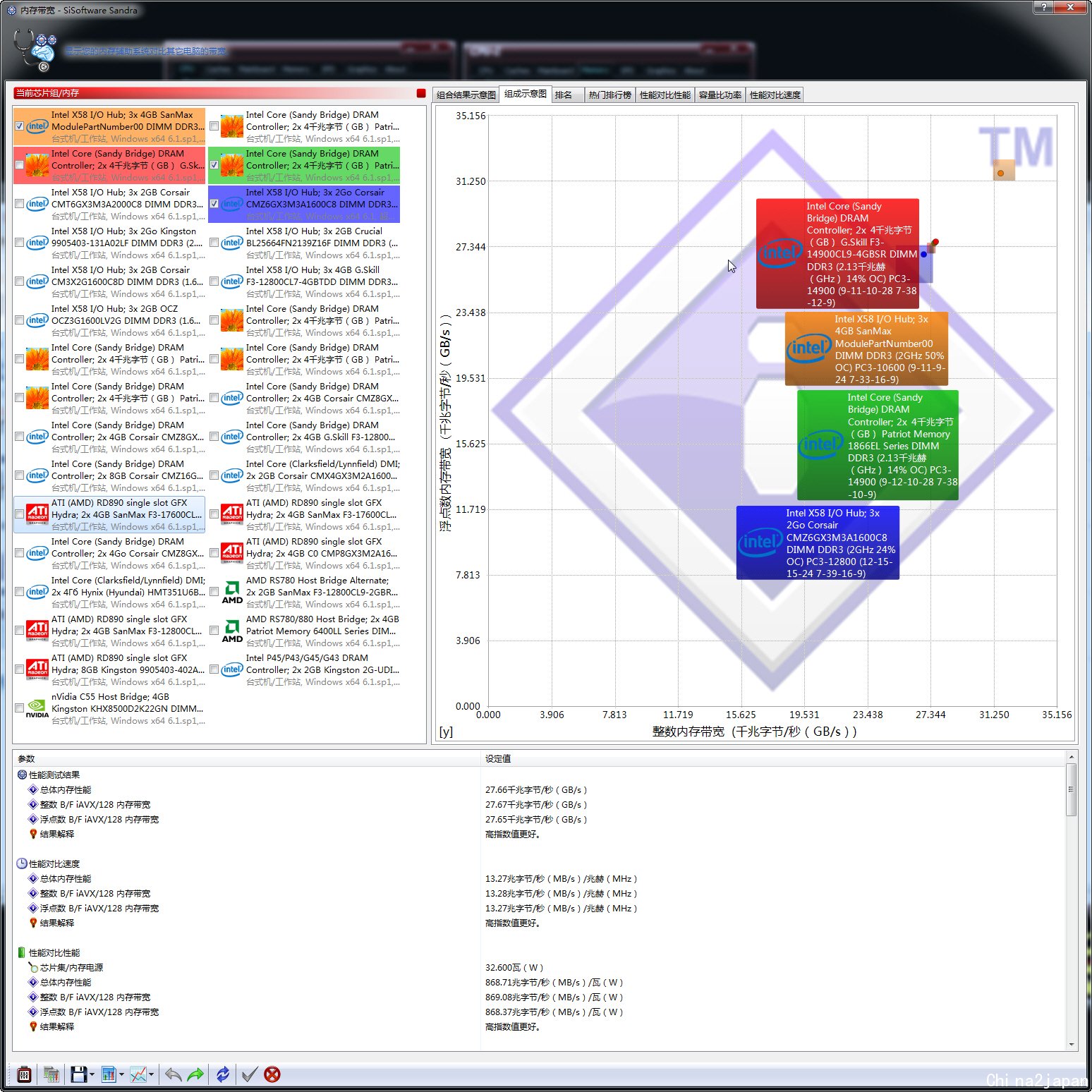The image size is (1092, 1092).
Task: Click the green forward arrow icon
Action: [x=195, y=1074]
